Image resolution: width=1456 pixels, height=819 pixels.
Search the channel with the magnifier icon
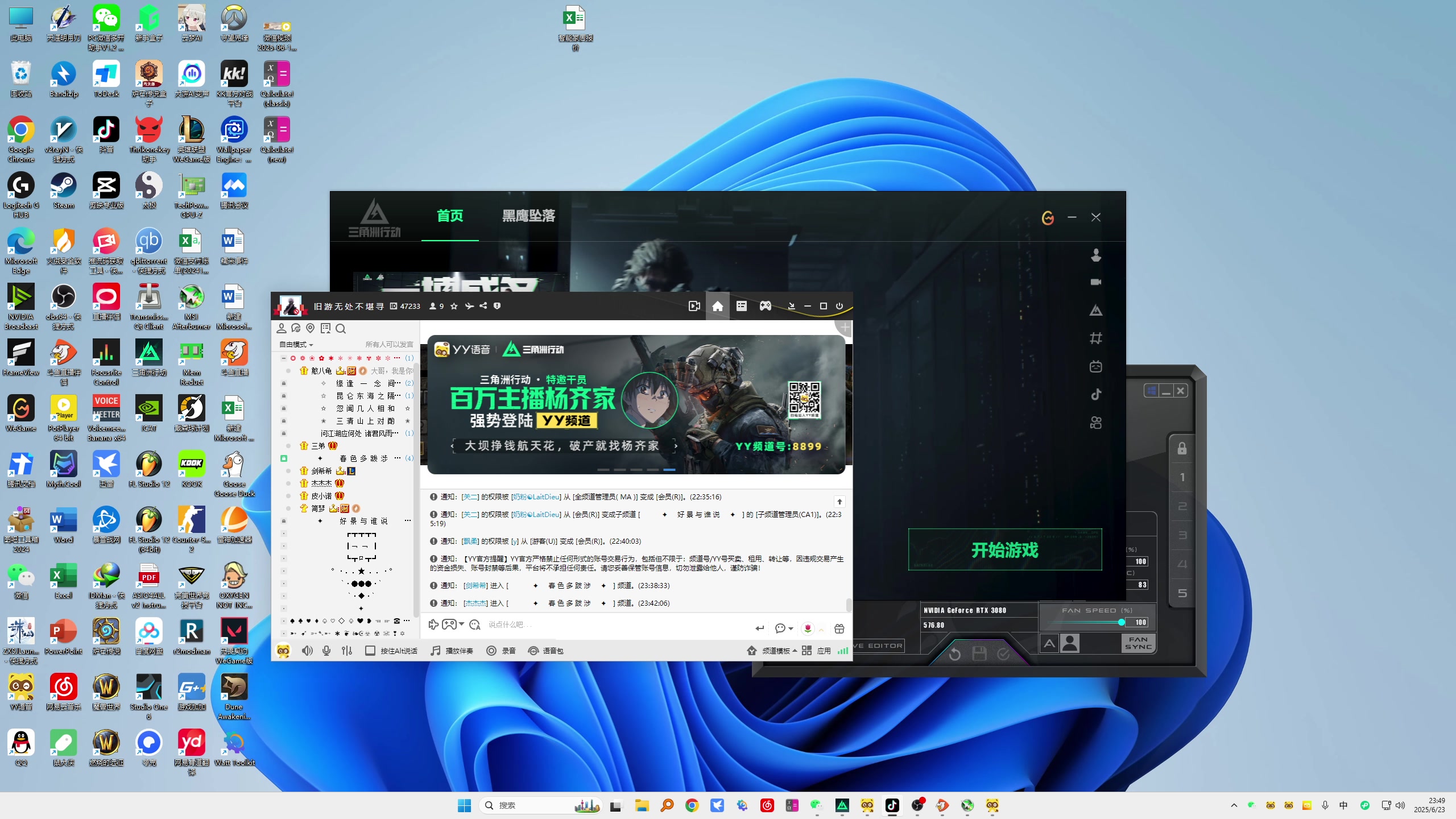point(341,328)
